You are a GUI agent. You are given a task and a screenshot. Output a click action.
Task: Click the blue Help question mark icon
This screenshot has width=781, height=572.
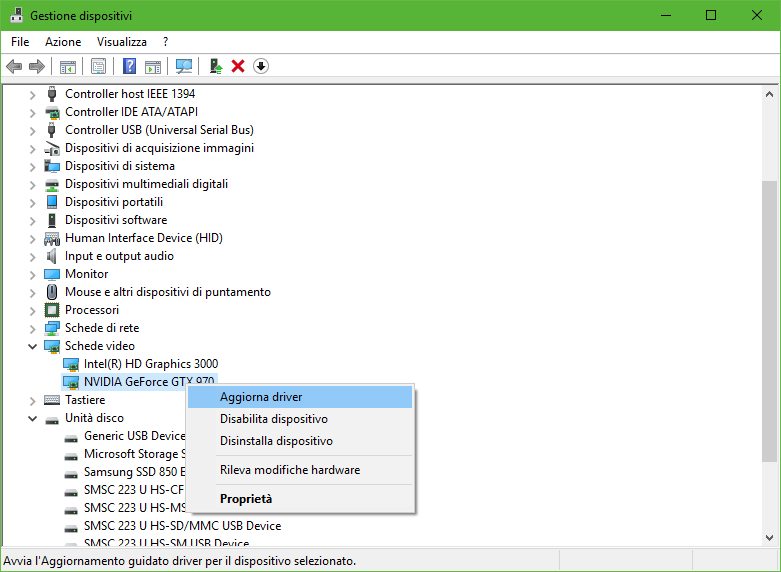coord(129,67)
